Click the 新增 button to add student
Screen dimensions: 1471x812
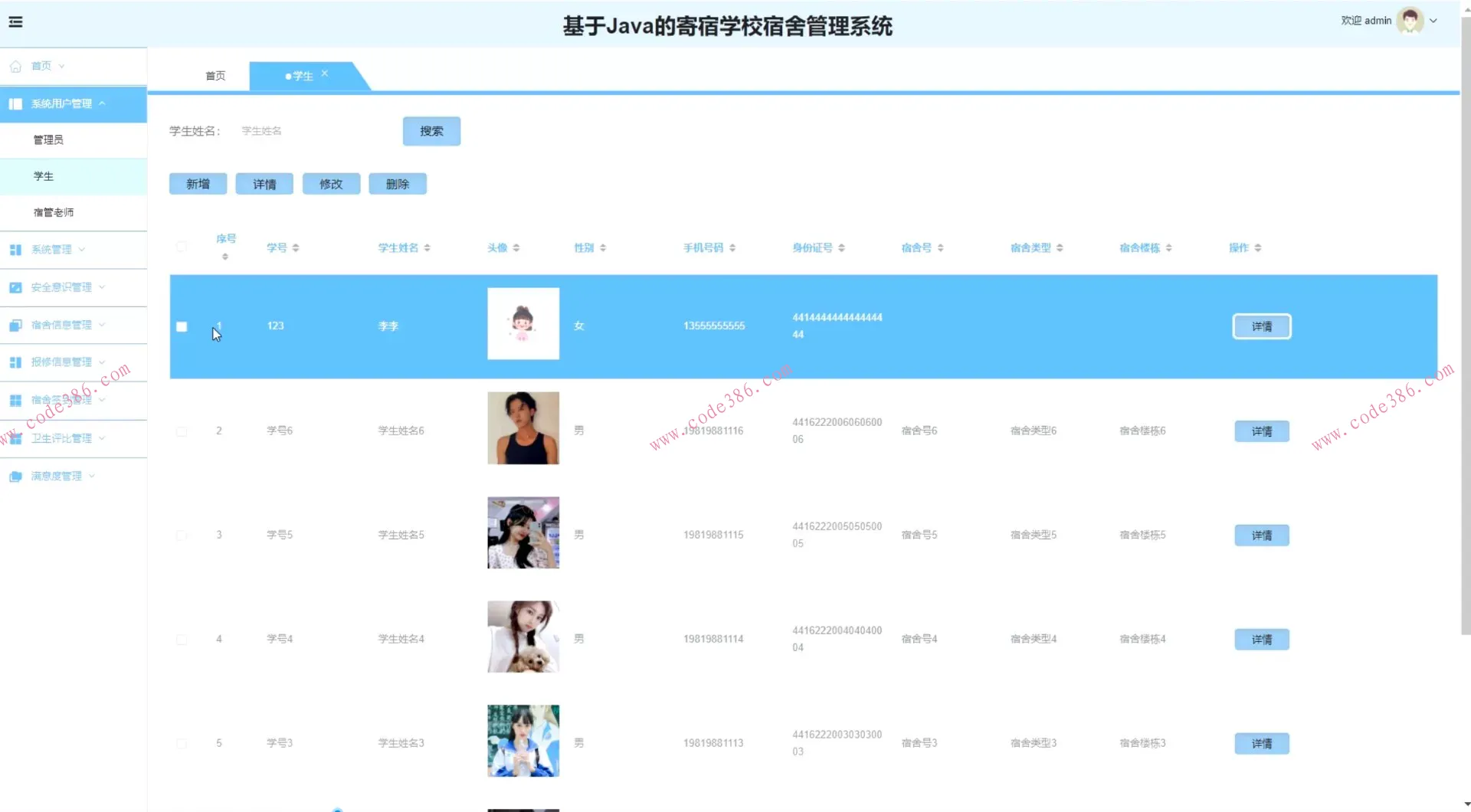pos(198,184)
